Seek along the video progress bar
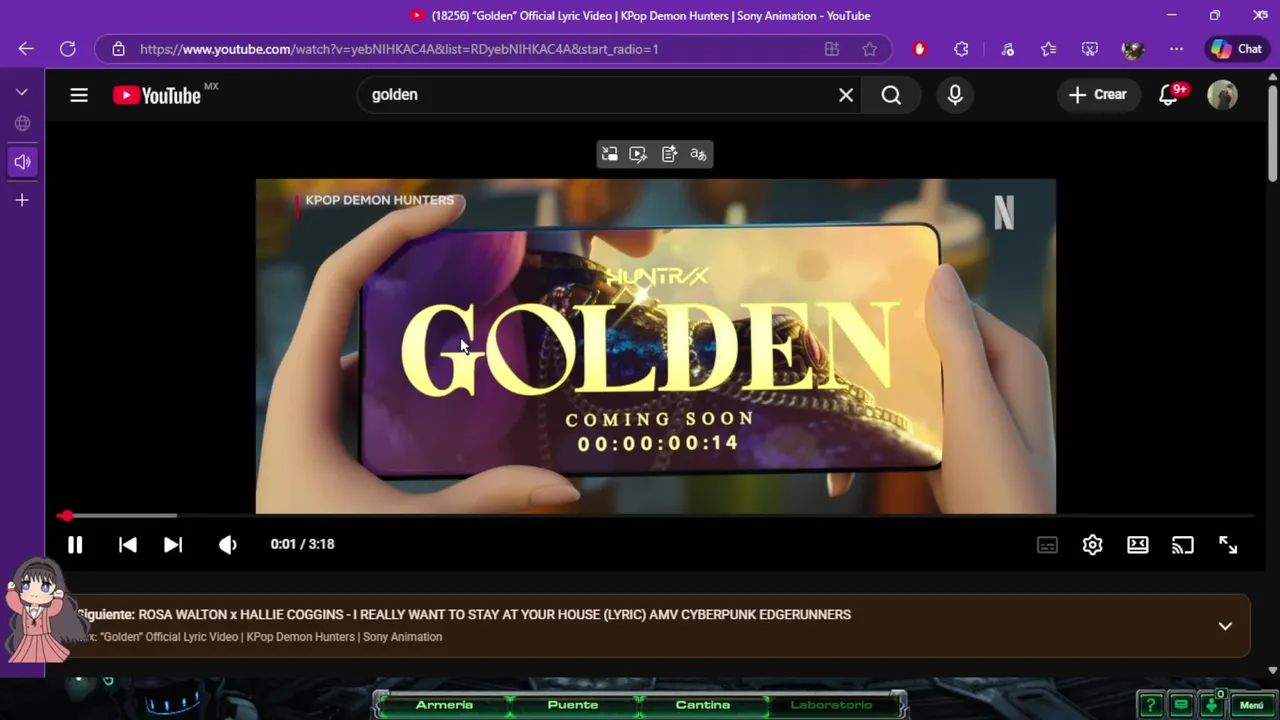This screenshot has width=1280, height=720. click(655, 516)
